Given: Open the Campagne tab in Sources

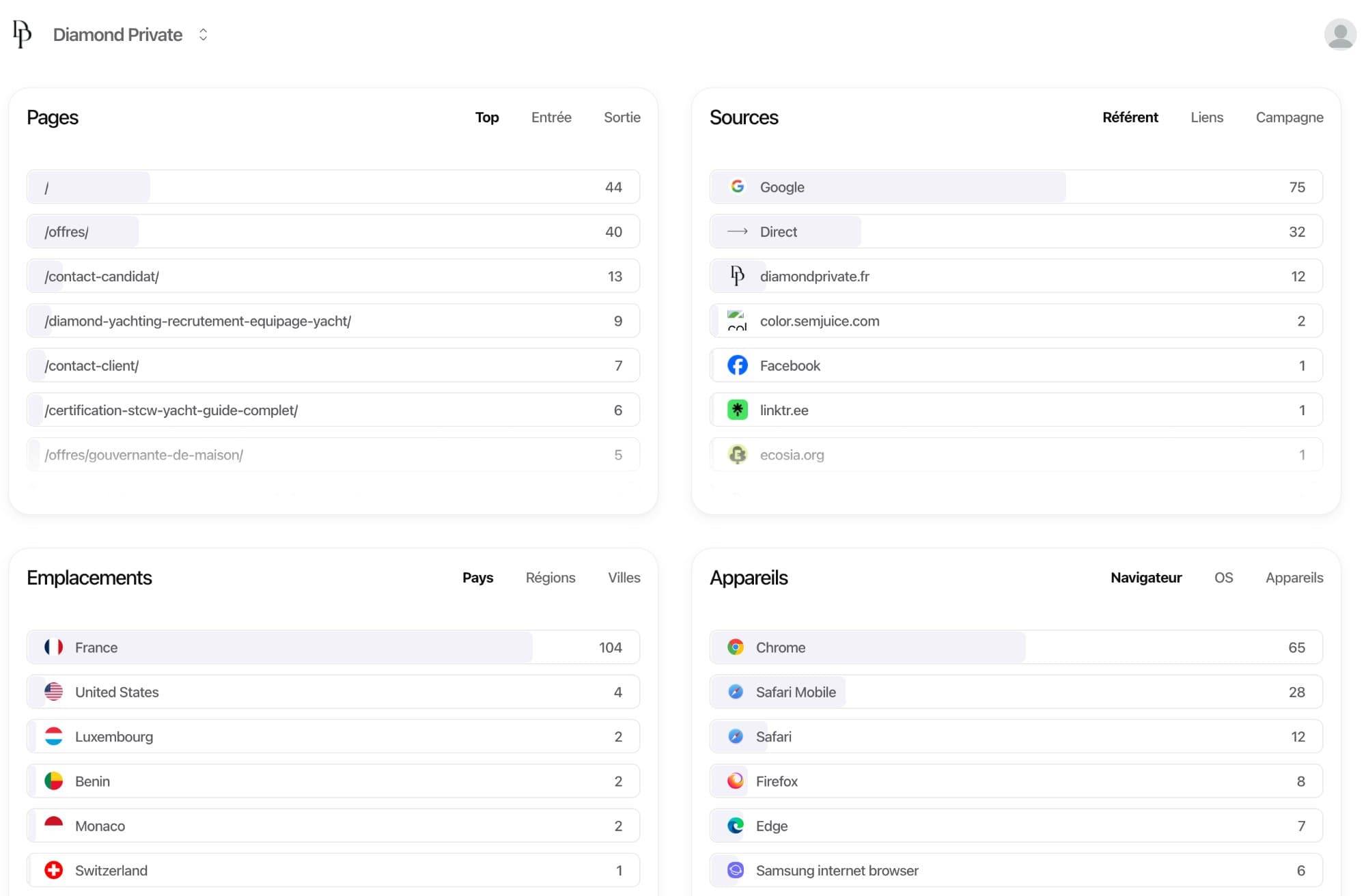Looking at the screenshot, I should 1290,117.
